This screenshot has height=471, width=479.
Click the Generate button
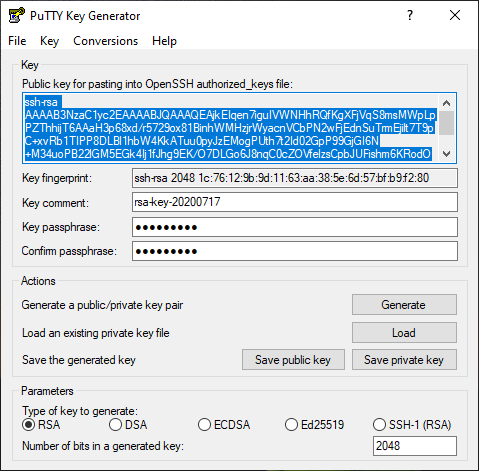pos(404,305)
